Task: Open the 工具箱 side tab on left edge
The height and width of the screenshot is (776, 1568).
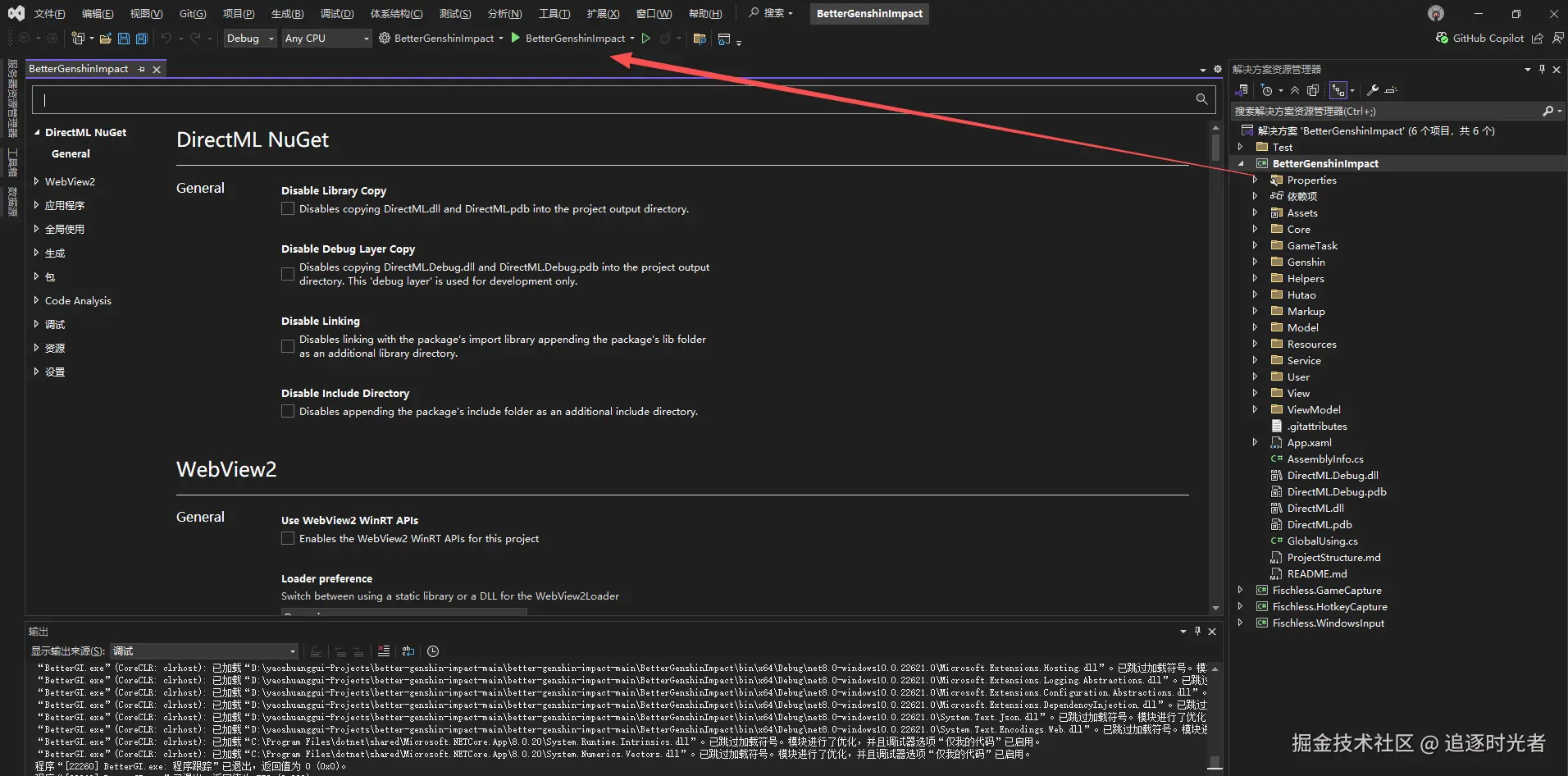Action: 12,162
